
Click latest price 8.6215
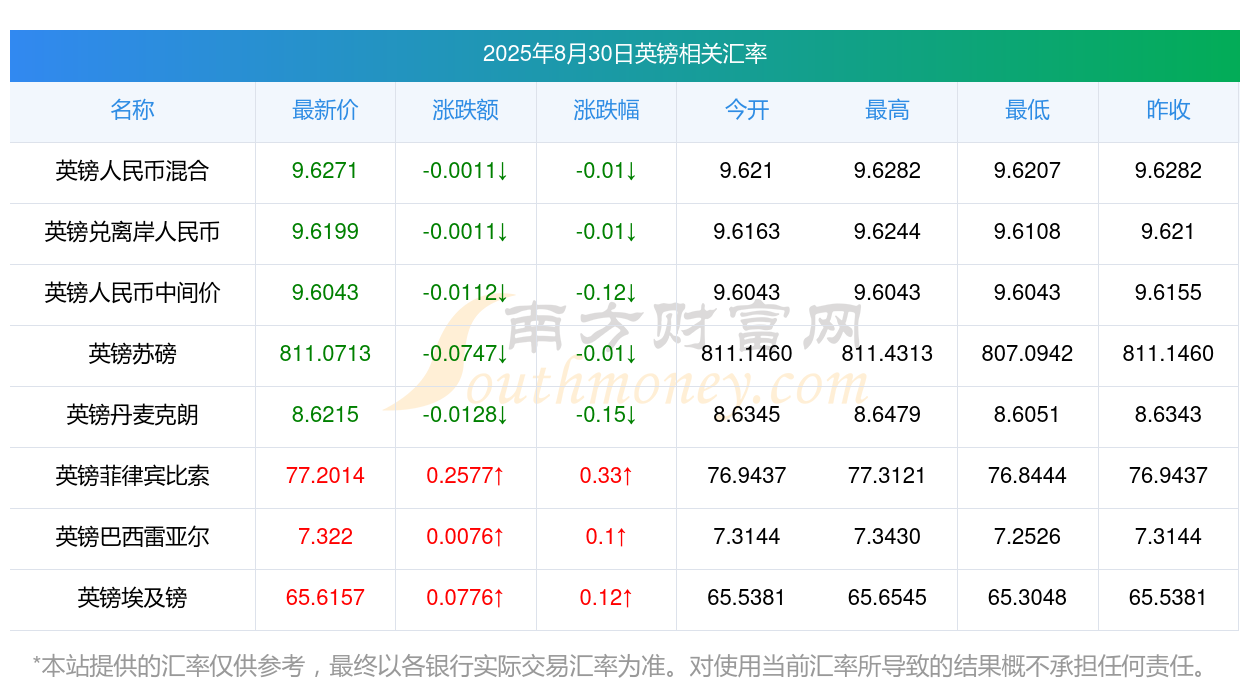pyautogui.click(x=325, y=415)
